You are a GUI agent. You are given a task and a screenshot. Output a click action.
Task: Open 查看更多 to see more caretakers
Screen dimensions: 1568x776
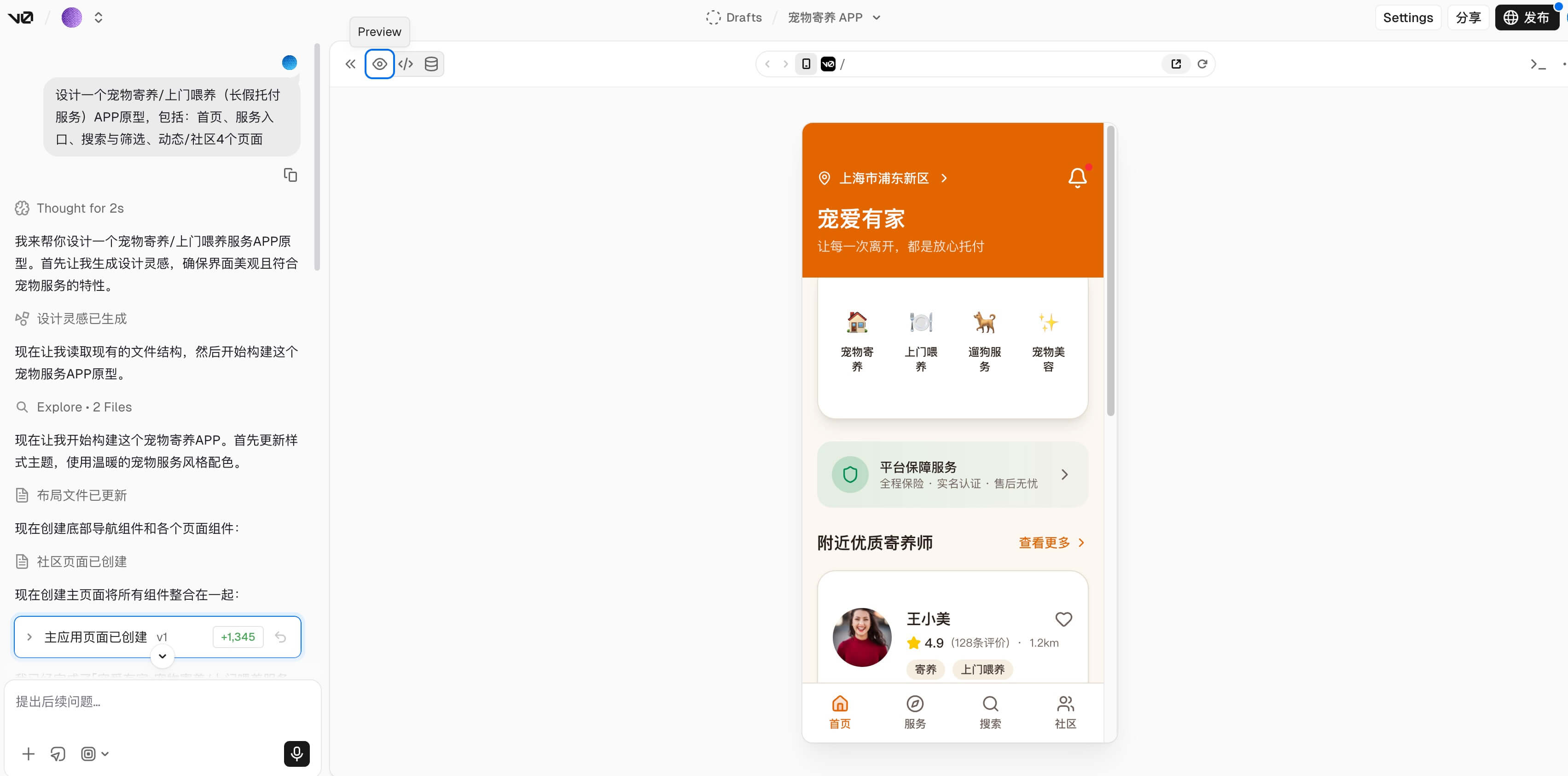pos(1045,543)
